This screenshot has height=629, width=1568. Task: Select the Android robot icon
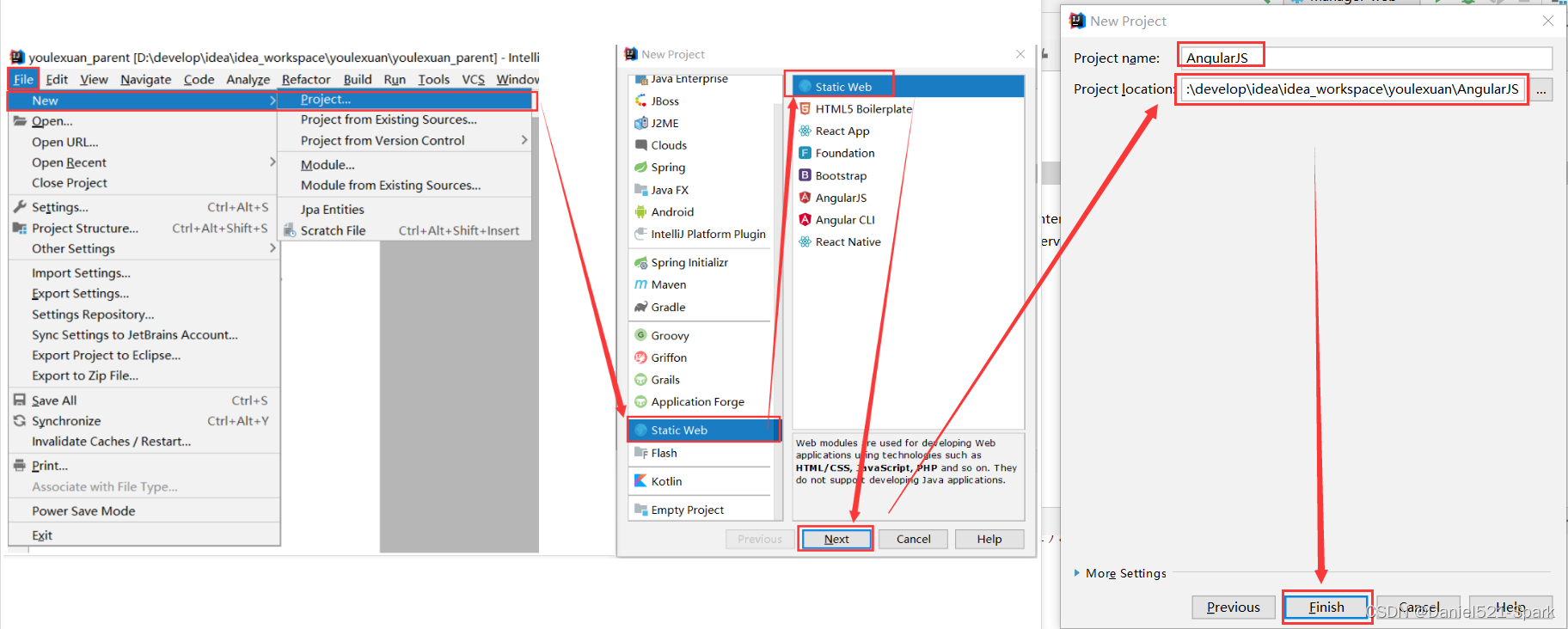640,211
